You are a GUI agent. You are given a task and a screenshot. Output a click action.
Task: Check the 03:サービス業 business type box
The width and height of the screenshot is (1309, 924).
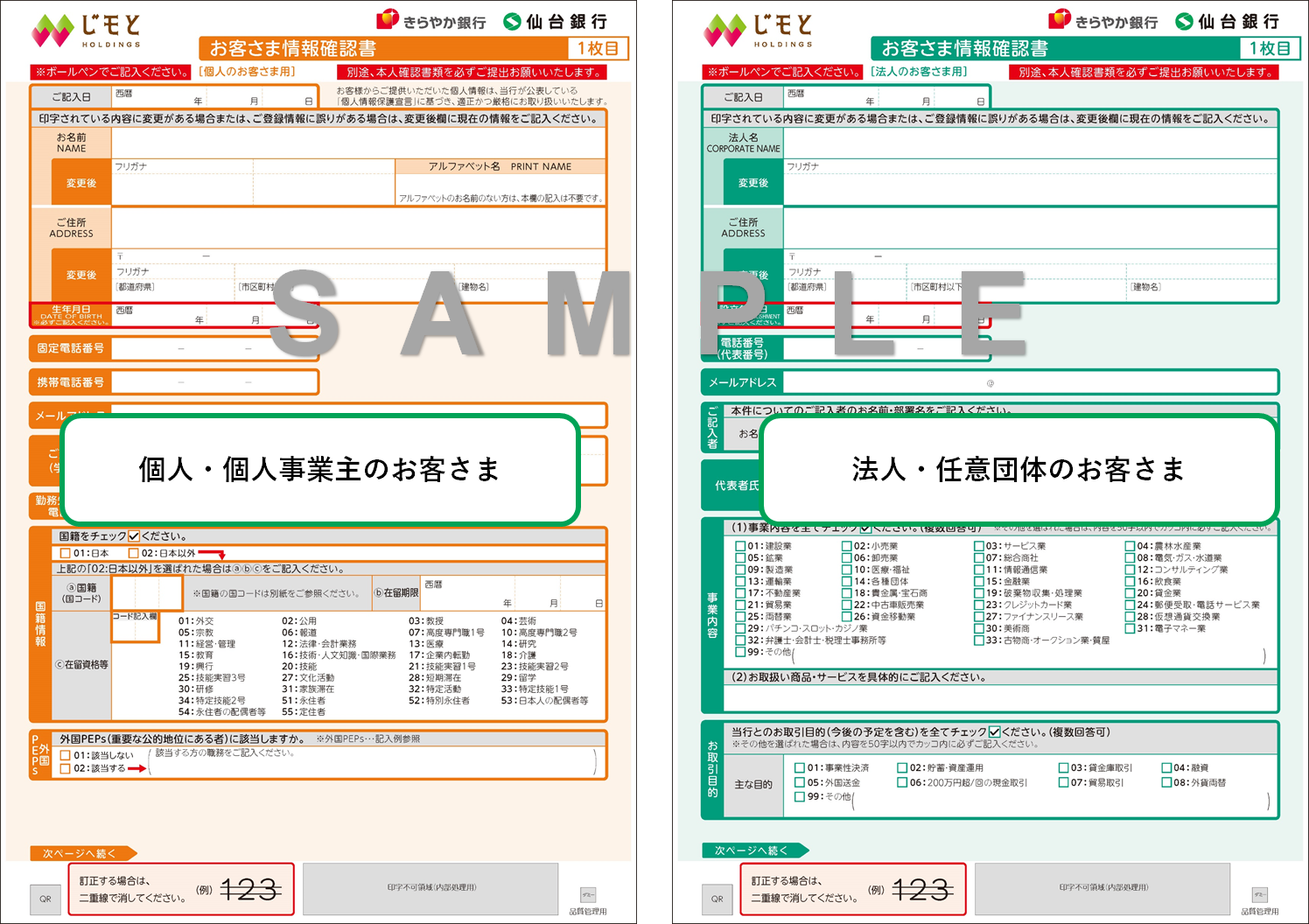pos(979,546)
